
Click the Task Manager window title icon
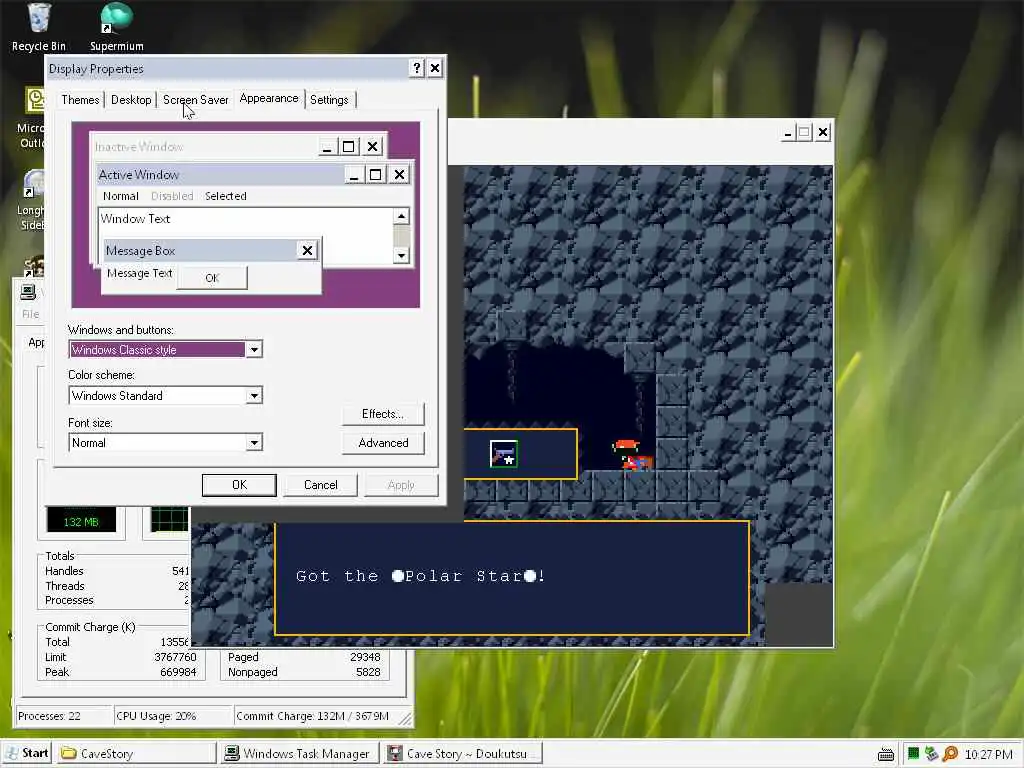[28, 292]
